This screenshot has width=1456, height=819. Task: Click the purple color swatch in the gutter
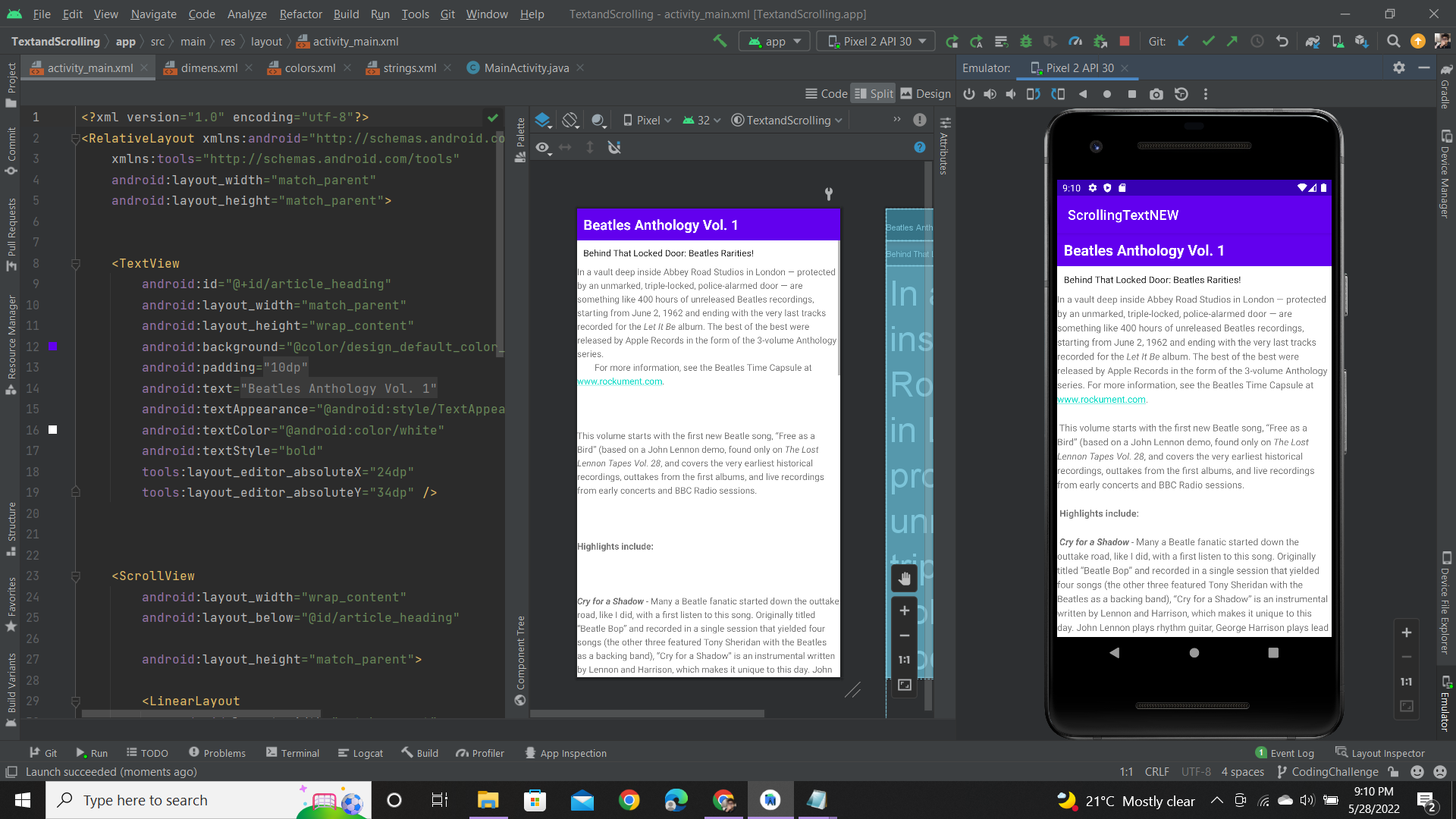coord(52,347)
